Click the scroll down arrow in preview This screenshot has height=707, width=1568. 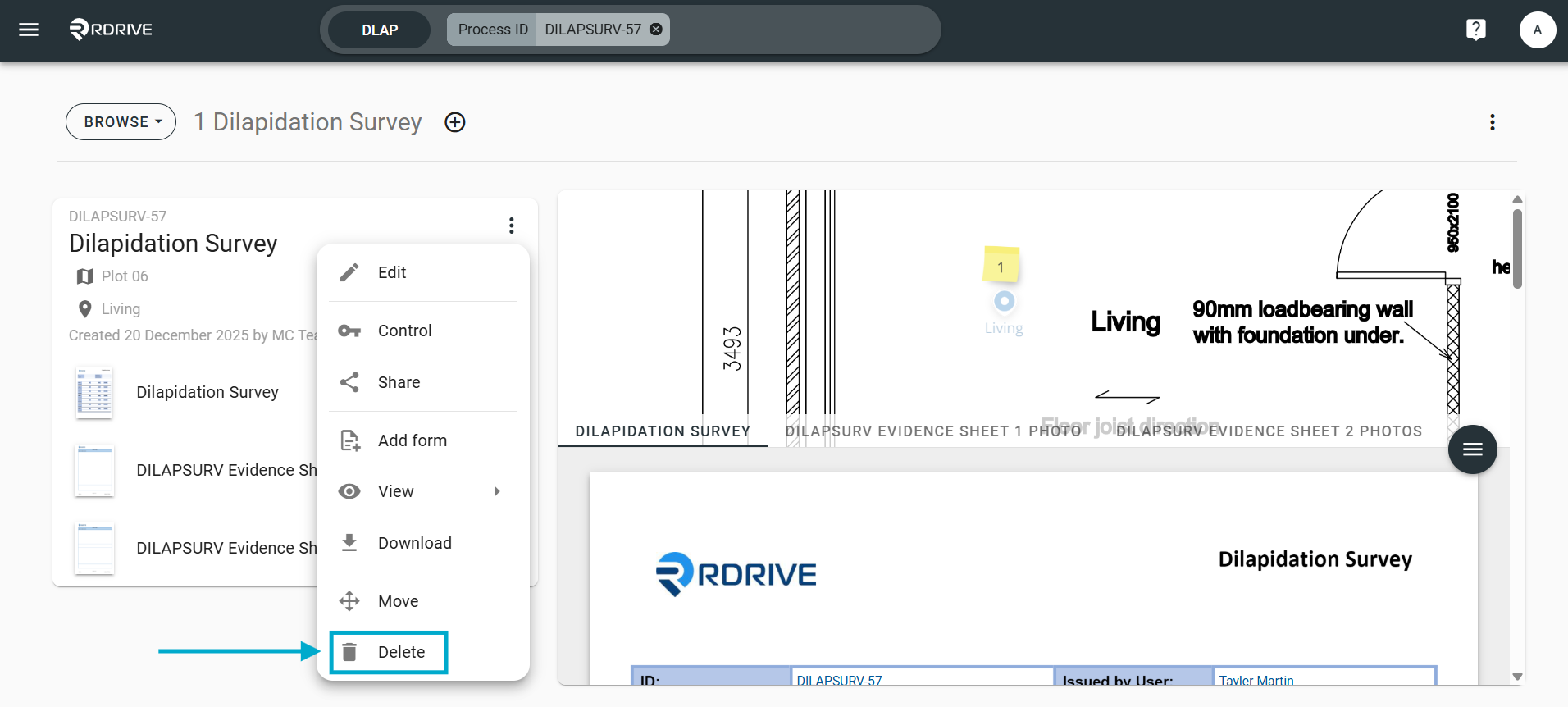click(x=1517, y=677)
